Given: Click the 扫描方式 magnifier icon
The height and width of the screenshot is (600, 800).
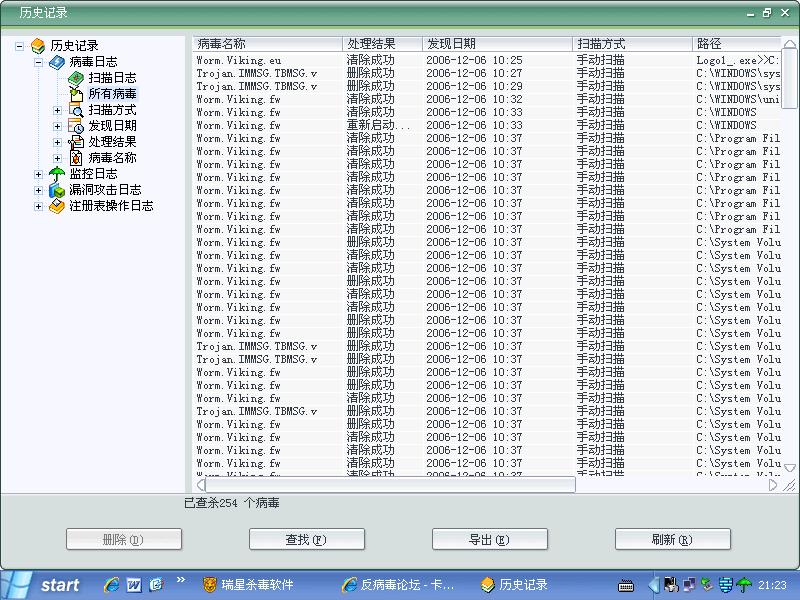Looking at the screenshot, I should (76, 110).
